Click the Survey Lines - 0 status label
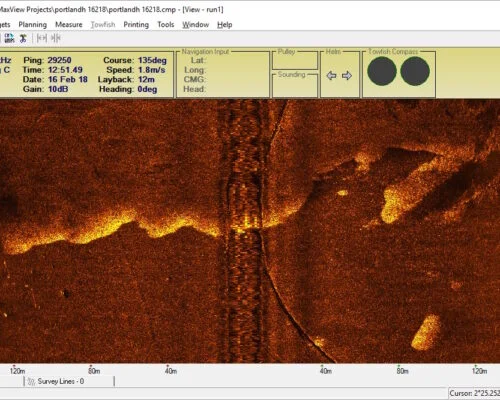Image resolution: width=500 pixels, height=400 pixels. tap(61, 381)
